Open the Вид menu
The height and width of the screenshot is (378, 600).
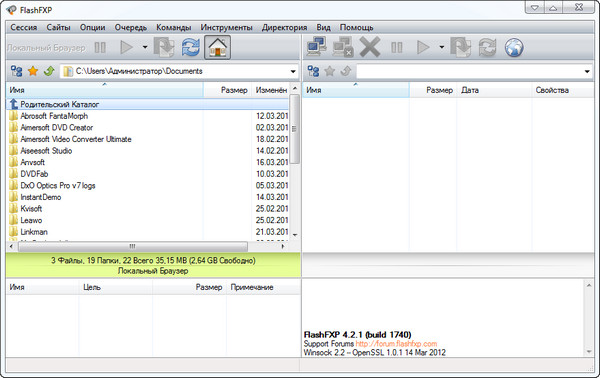(323, 28)
